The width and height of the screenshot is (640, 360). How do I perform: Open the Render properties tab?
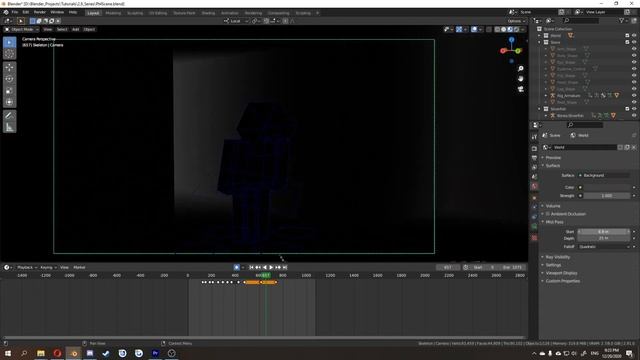(534, 149)
